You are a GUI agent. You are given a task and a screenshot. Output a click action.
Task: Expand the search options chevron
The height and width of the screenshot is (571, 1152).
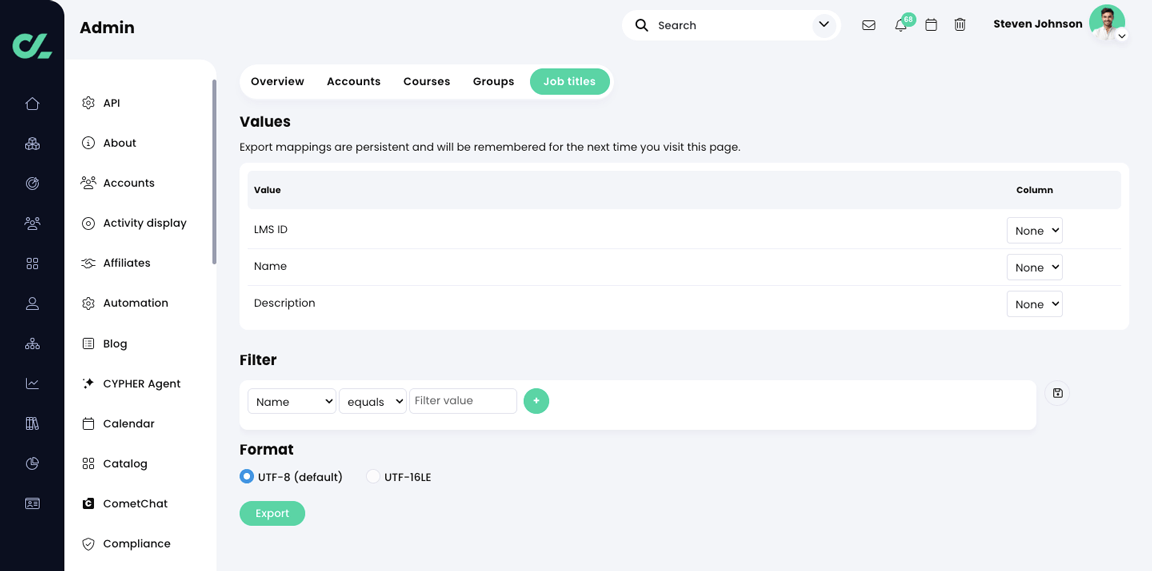click(824, 25)
